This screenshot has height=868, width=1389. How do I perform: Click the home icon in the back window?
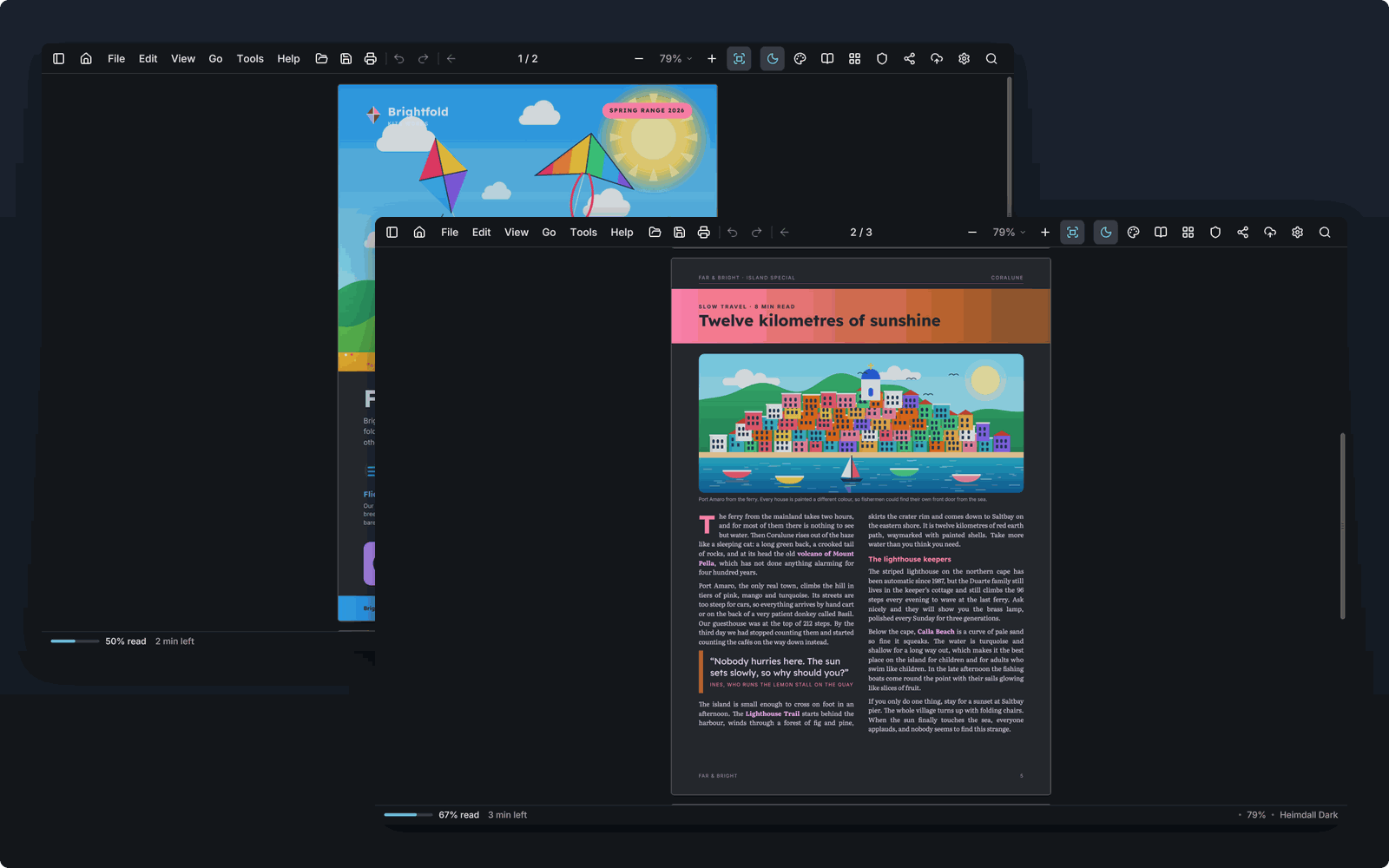[86, 59]
